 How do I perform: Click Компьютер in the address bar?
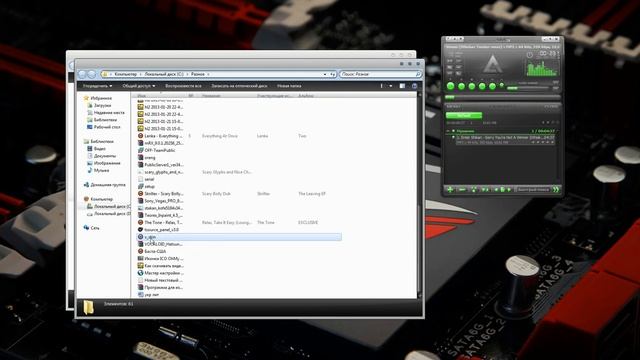pyautogui.click(x=126, y=74)
